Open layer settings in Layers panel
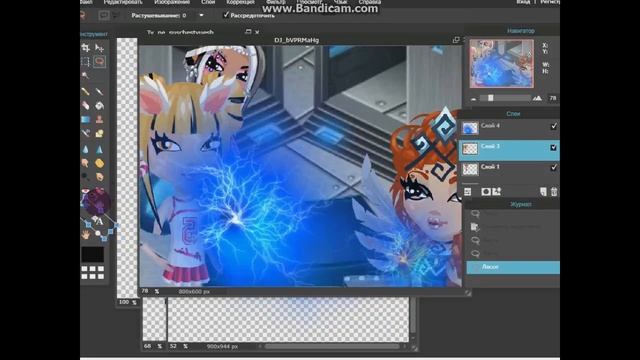 click(468, 191)
